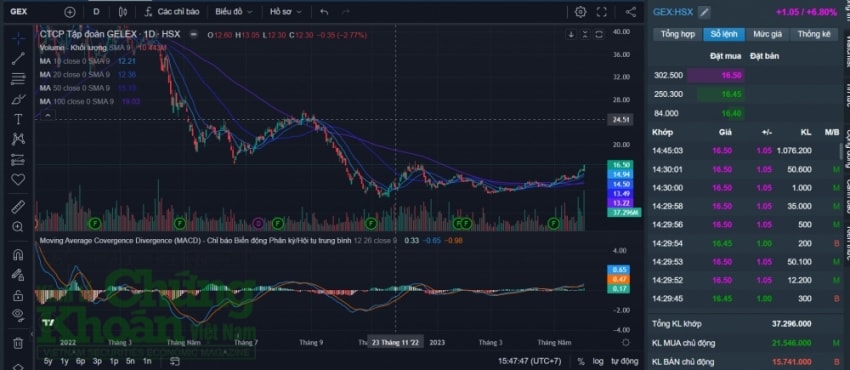Image resolution: width=850 pixels, height=370 pixels.
Task: Open time axis settings gear
Action: (626, 342)
